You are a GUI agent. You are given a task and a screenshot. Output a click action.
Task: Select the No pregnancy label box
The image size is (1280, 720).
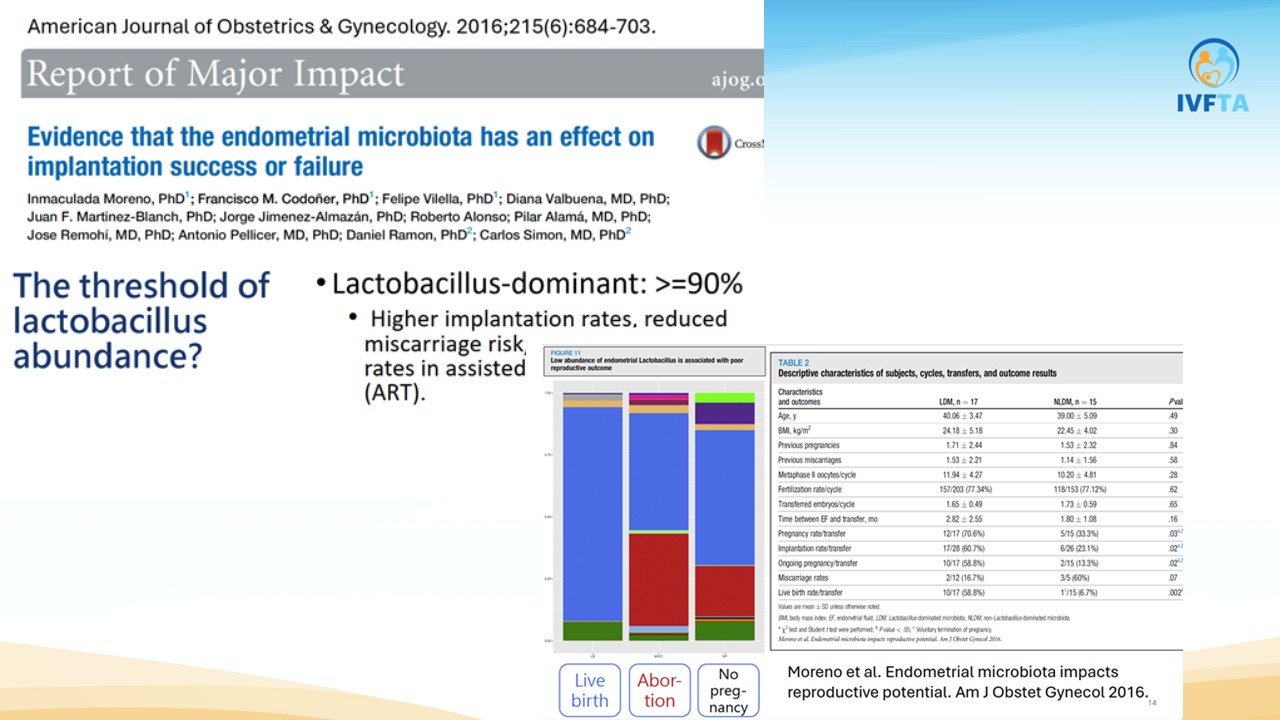728,690
